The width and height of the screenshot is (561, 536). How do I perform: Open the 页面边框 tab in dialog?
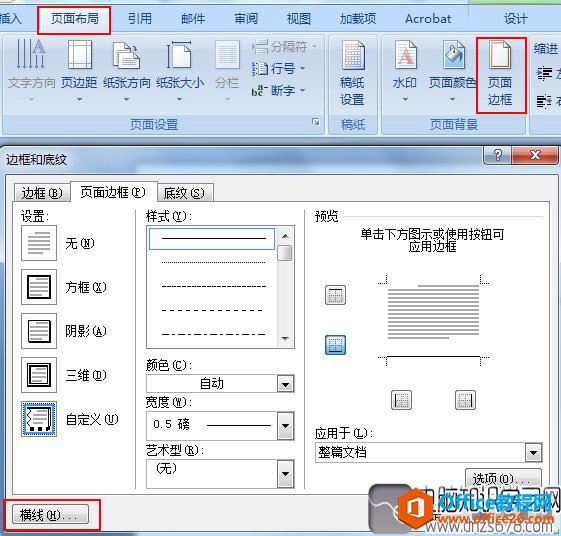[x=113, y=192]
